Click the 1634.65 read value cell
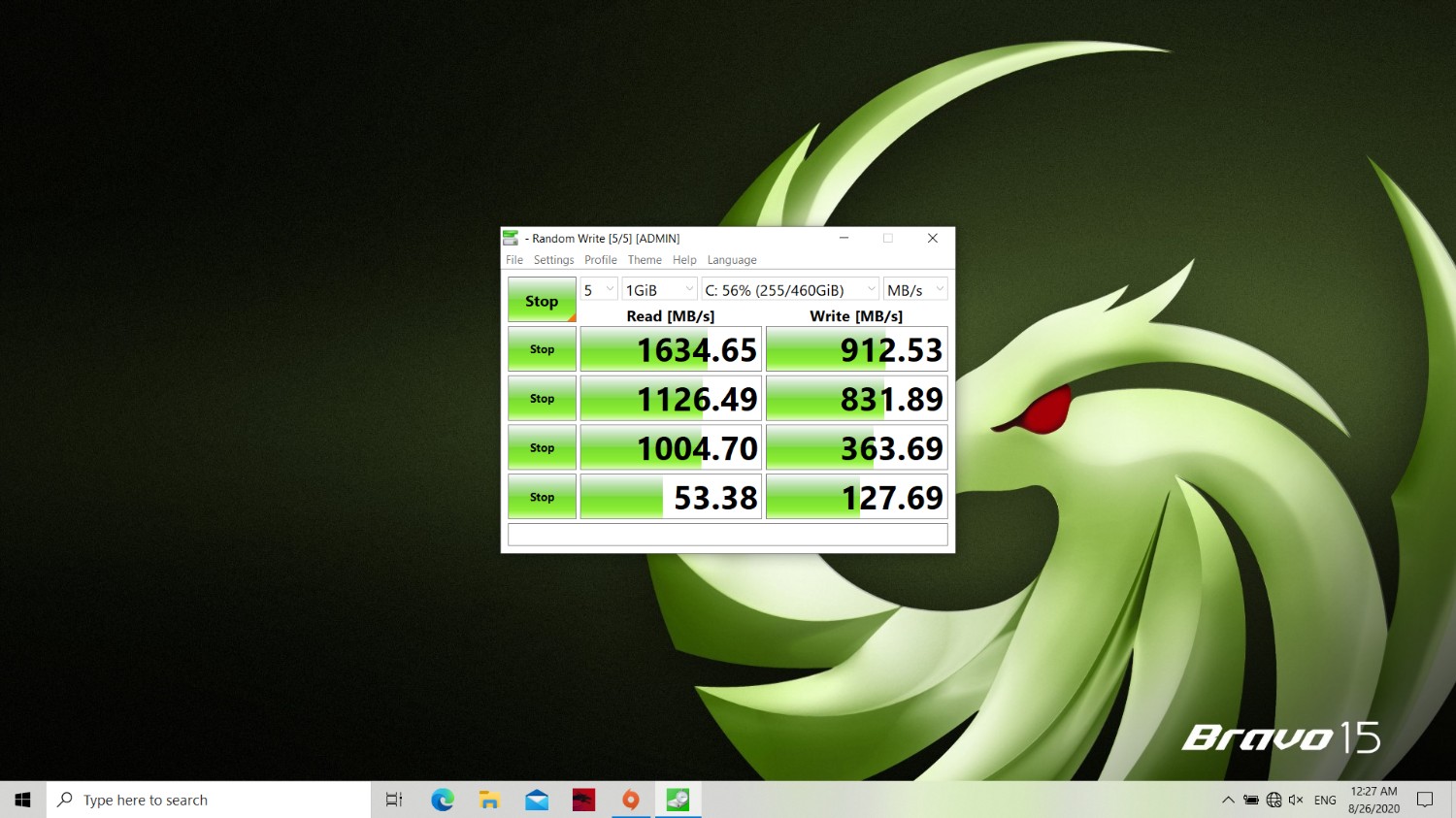The height and width of the screenshot is (818, 1456). coord(671,349)
